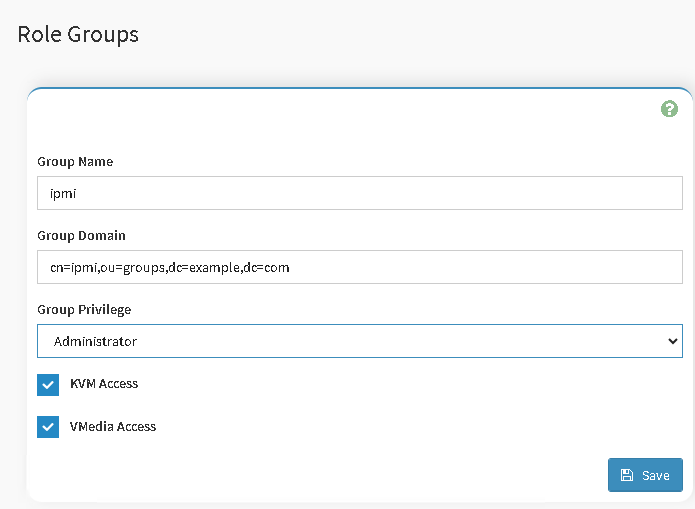Open the Group Privilege dropdown

click(x=360, y=341)
